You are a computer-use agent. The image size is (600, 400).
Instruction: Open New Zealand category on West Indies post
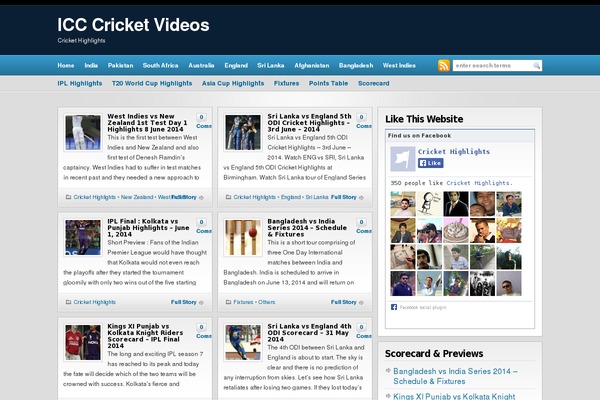(x=137, y=197)
